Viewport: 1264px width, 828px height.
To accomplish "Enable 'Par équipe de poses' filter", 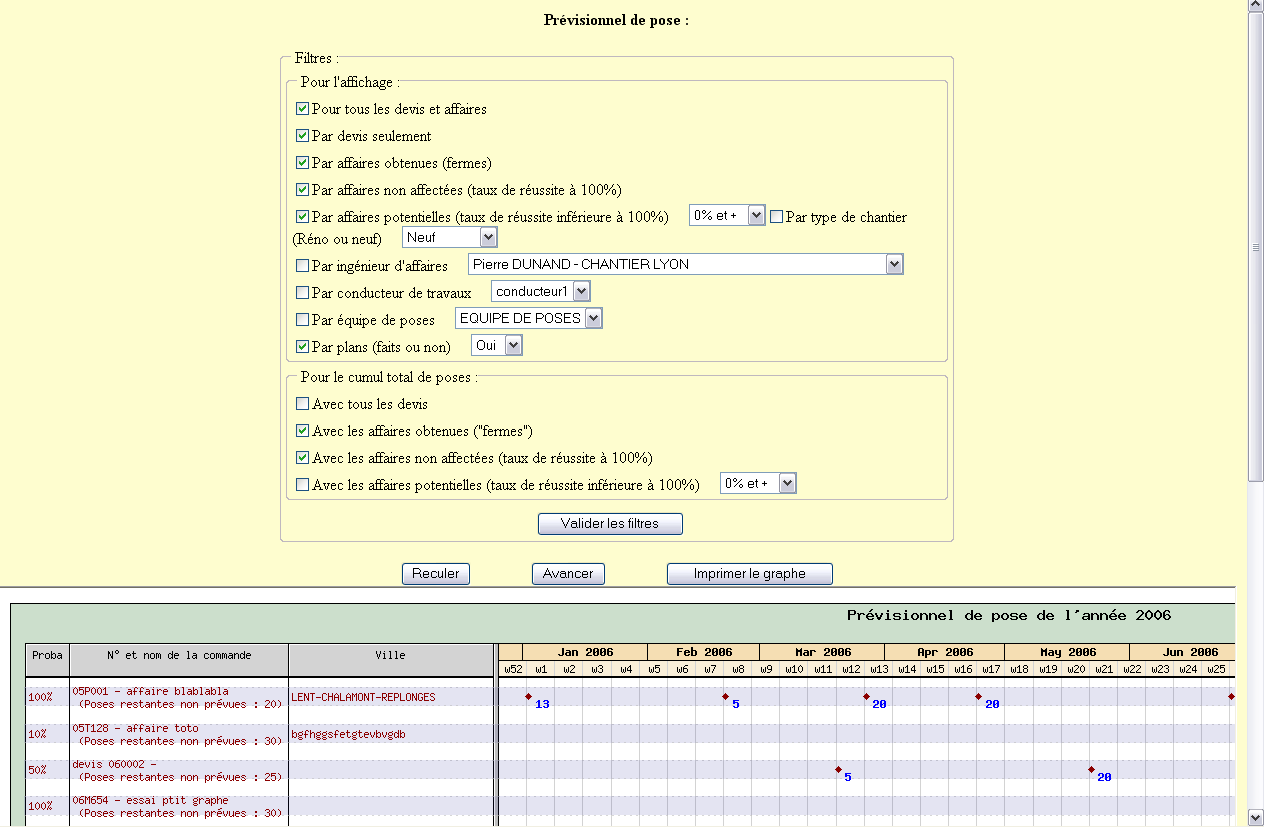I will 302,320.
